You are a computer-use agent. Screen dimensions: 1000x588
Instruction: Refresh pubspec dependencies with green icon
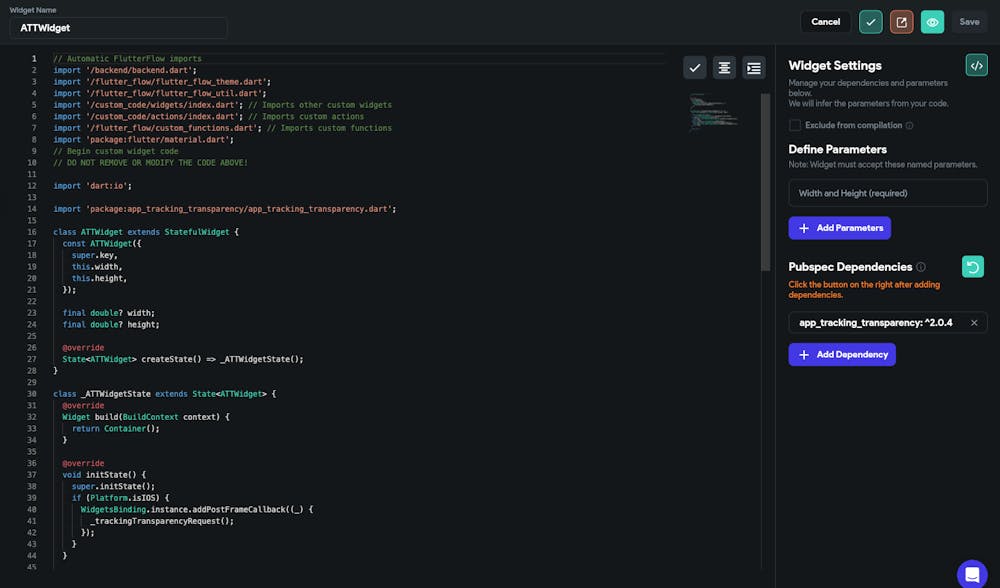pos(972,267)
